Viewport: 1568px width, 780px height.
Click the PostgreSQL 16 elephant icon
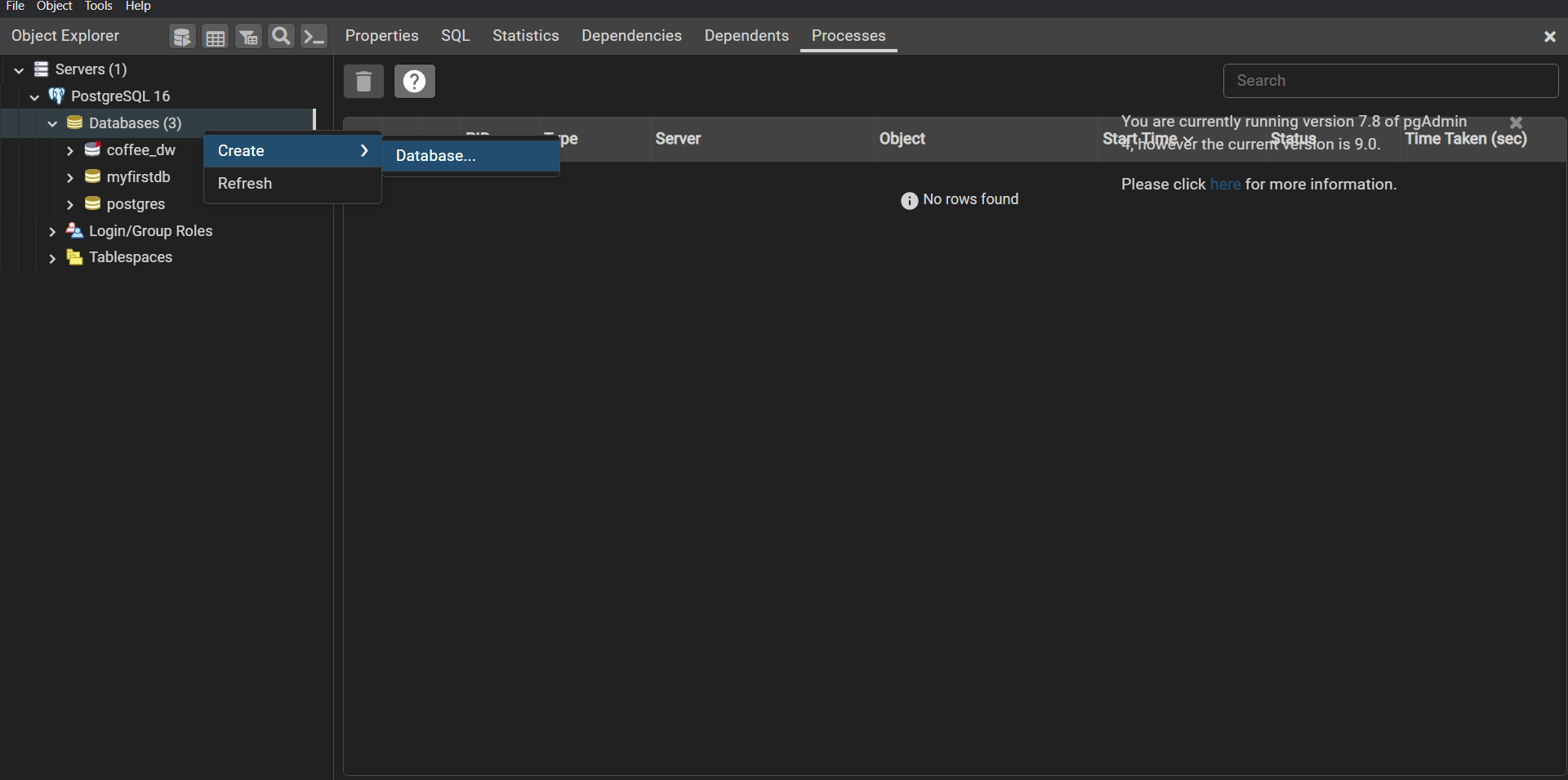pos(56,96)
